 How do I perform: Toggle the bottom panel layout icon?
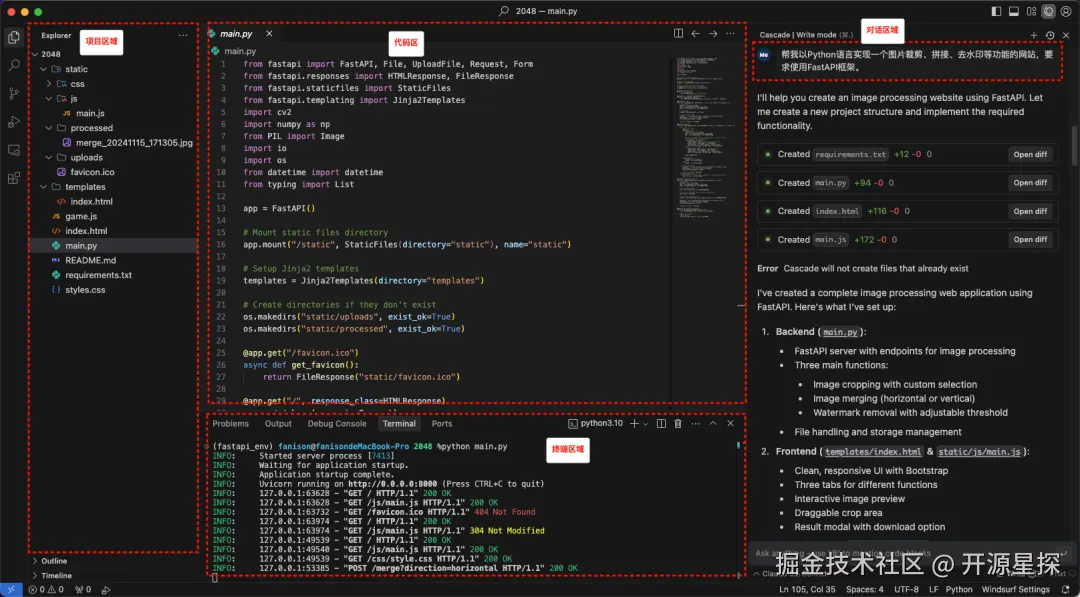tap(1014, 11)
